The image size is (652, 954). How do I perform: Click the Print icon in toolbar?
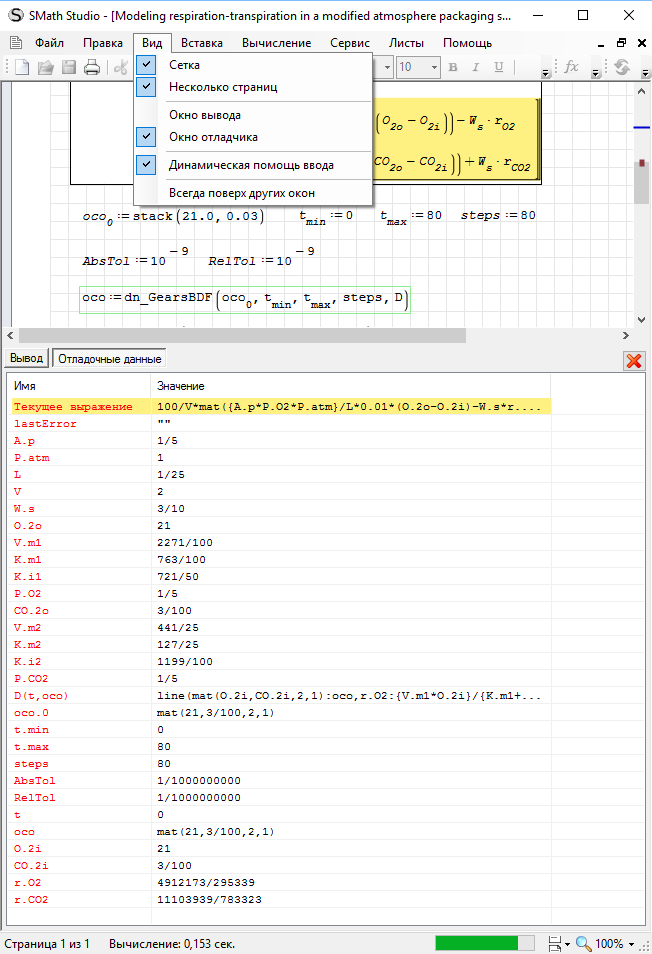coord(92,67)
